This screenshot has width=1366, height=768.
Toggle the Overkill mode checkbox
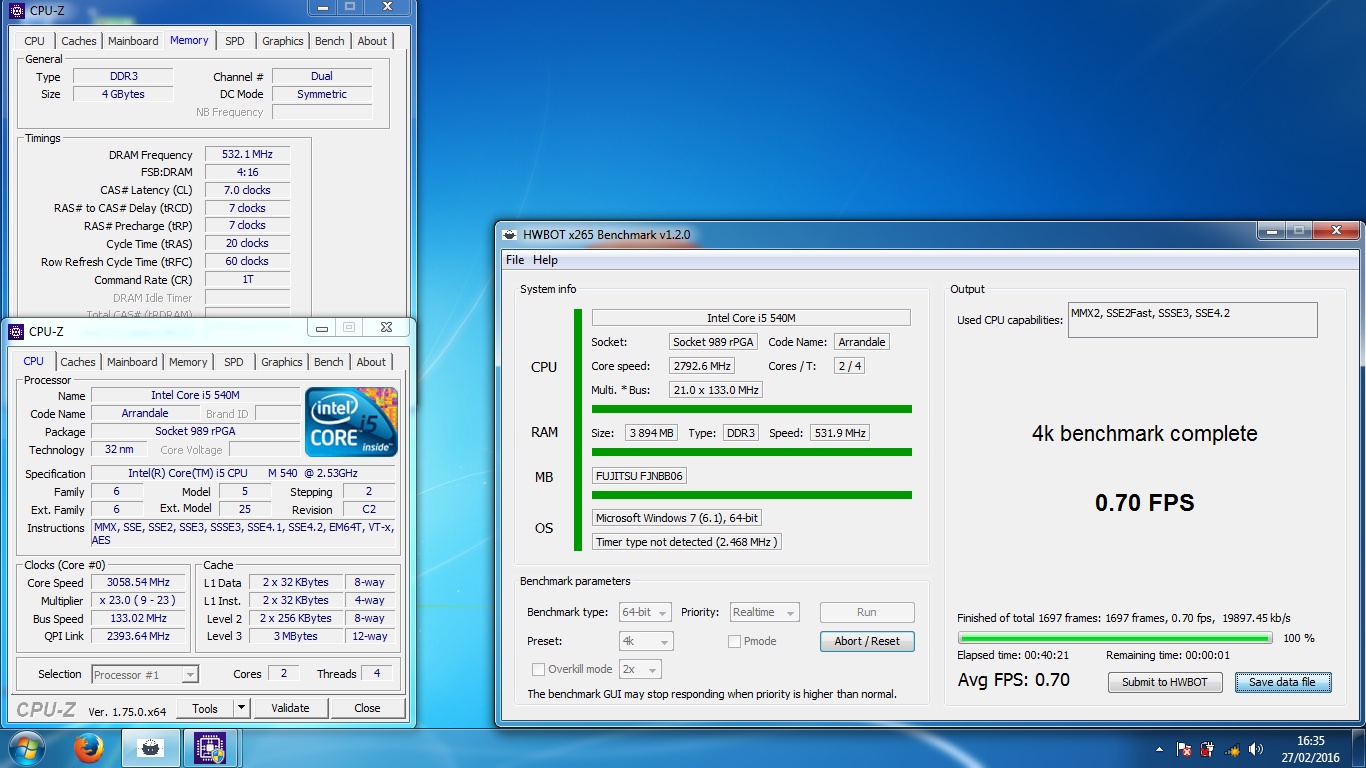[539, 669]
